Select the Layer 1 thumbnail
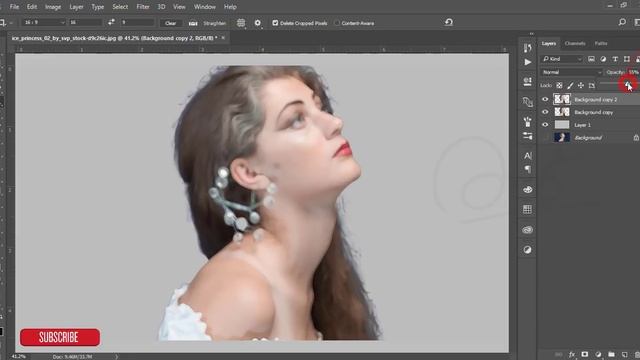This screenshot has height=360, width=640. [x=562, y=124]
